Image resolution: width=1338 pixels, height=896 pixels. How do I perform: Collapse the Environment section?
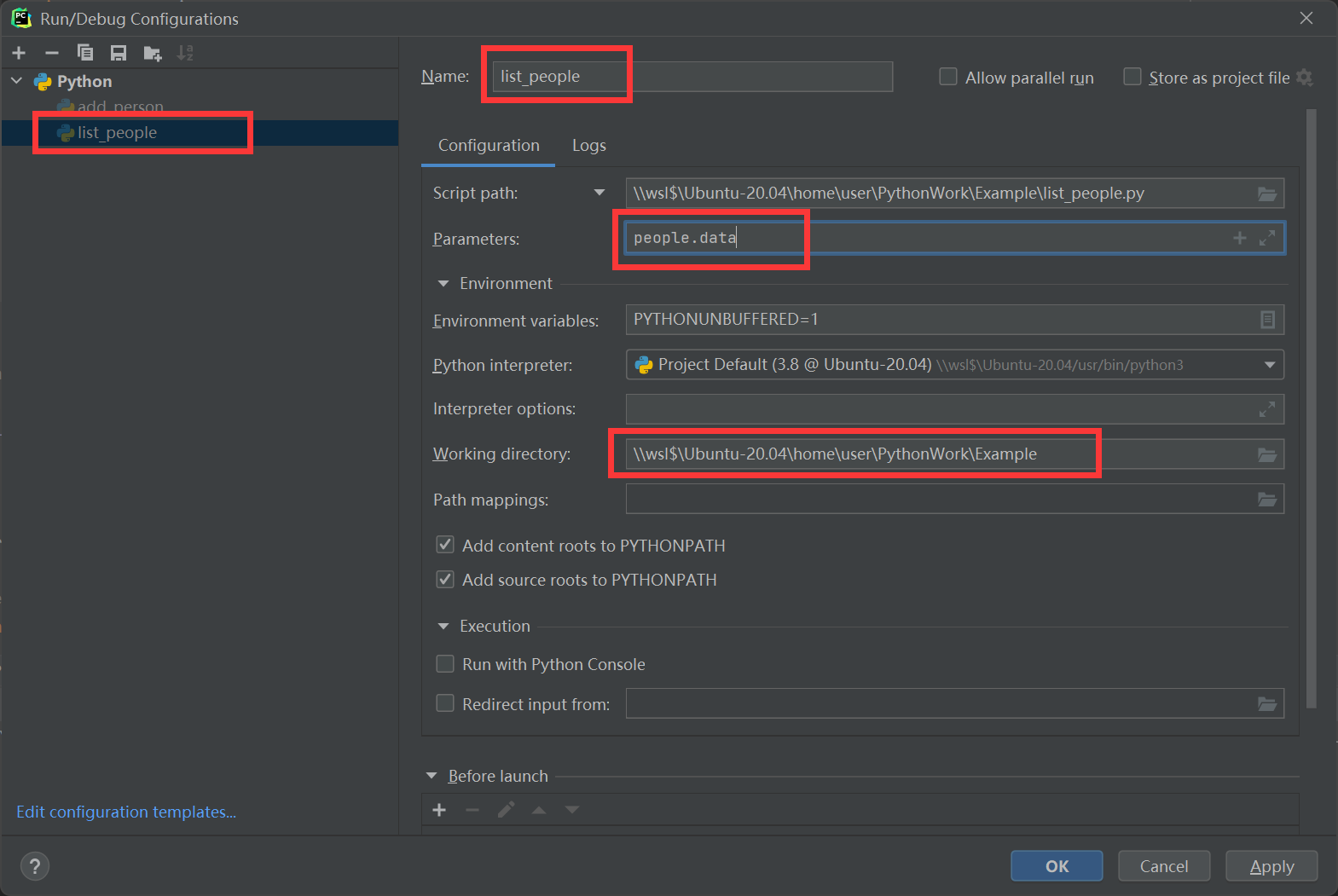(443, 284)
